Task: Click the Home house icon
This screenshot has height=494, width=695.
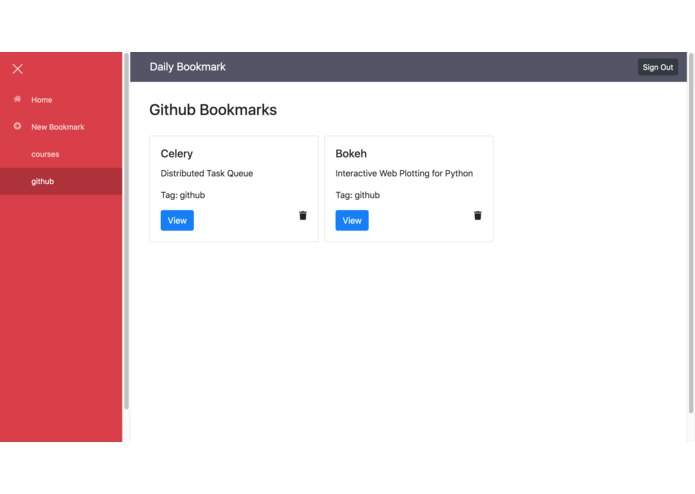Action: tap(17, 99)
